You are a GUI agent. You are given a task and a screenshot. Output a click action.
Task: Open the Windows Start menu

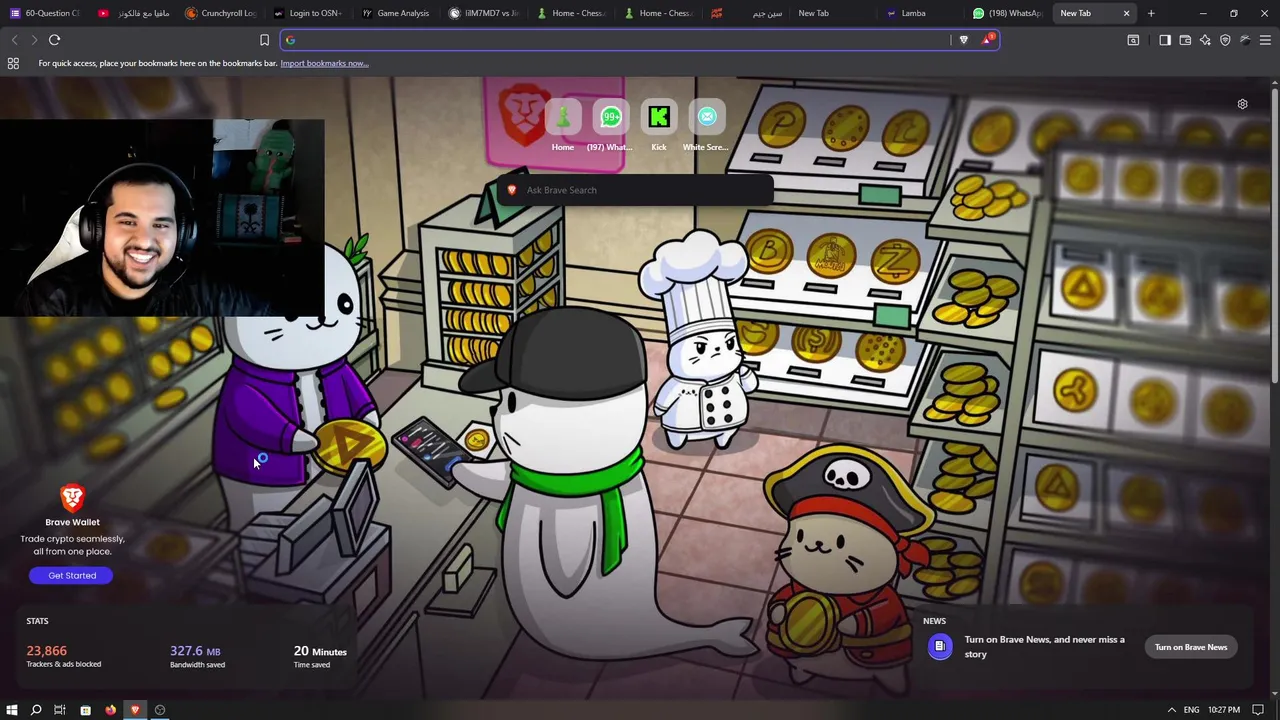tap(12, 710)
